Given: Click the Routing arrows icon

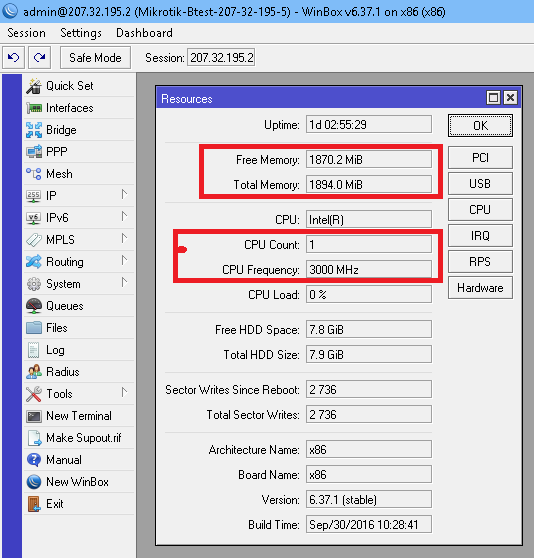Looking at the screenshot, I should [x=34, y=262].
